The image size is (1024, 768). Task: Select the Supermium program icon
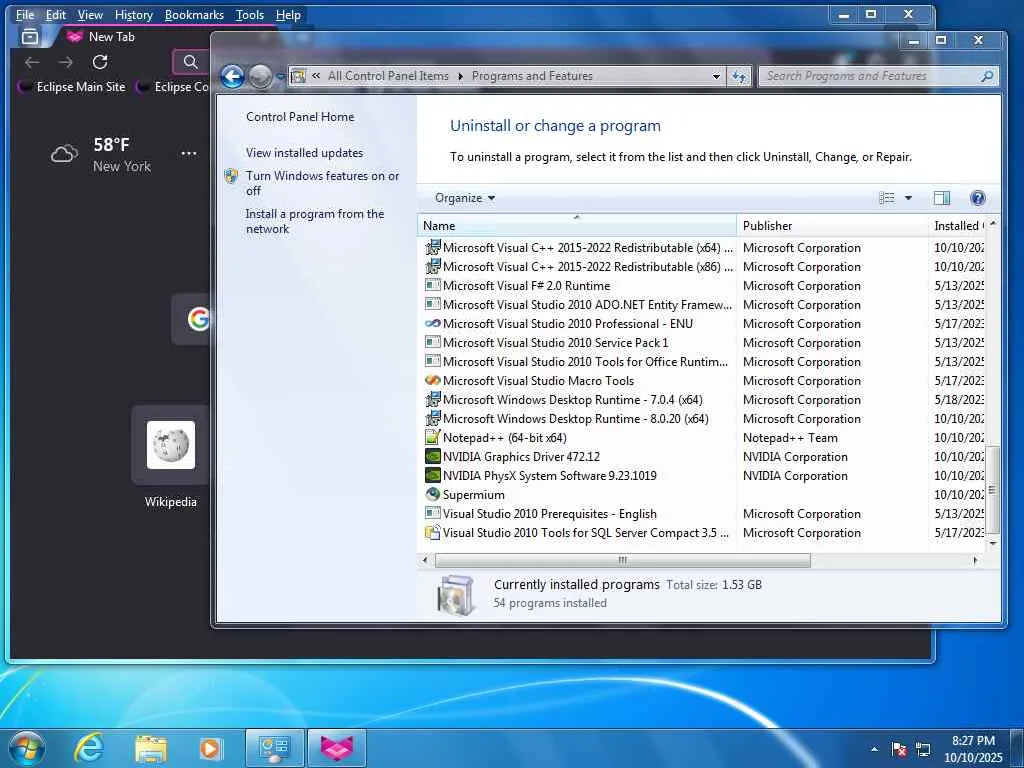(x=432, y=494)
